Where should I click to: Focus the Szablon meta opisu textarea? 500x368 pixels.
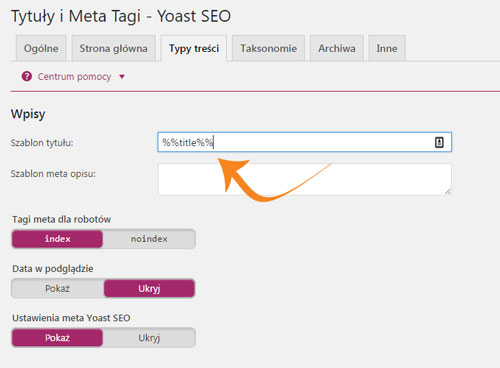click(x=304, y=179)
